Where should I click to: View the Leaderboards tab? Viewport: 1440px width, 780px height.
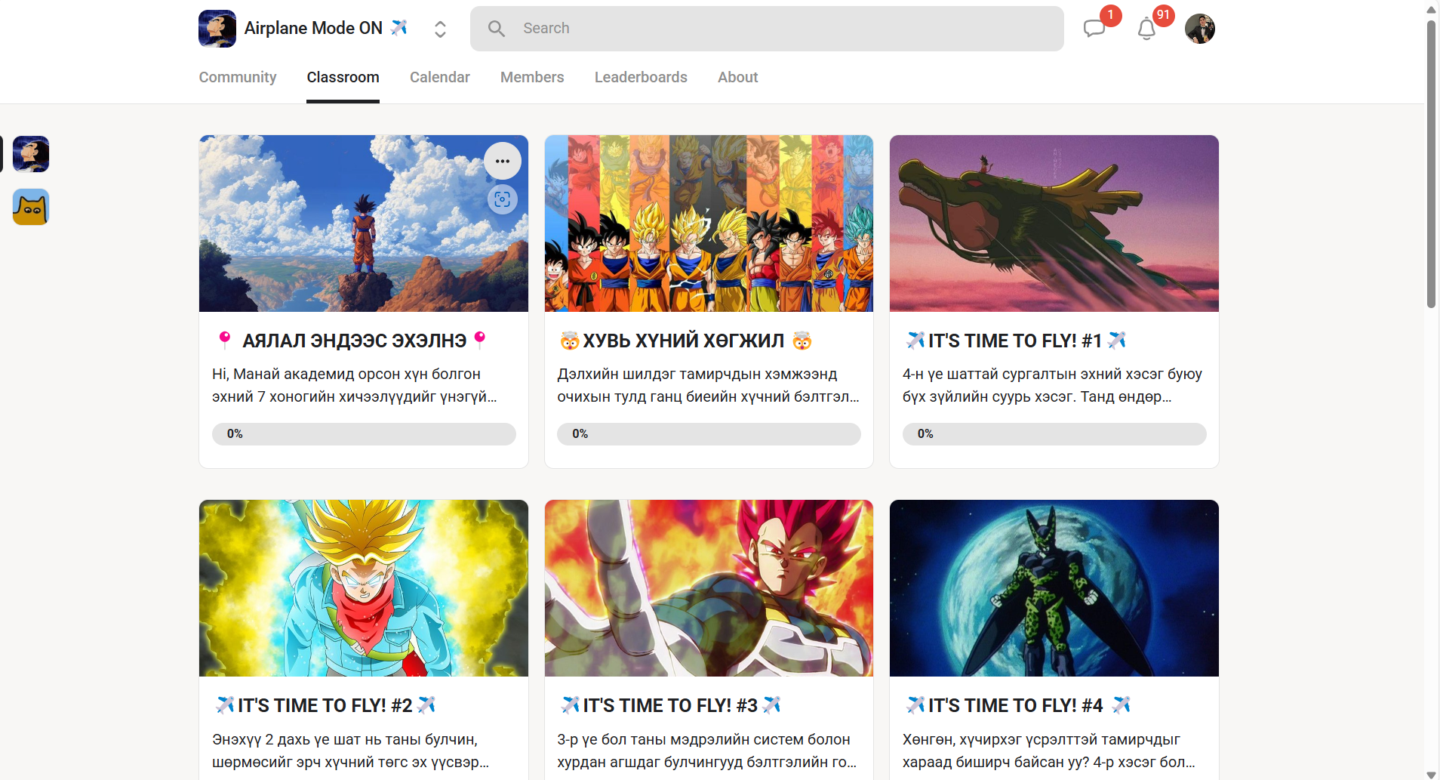[x=641, y=77]
